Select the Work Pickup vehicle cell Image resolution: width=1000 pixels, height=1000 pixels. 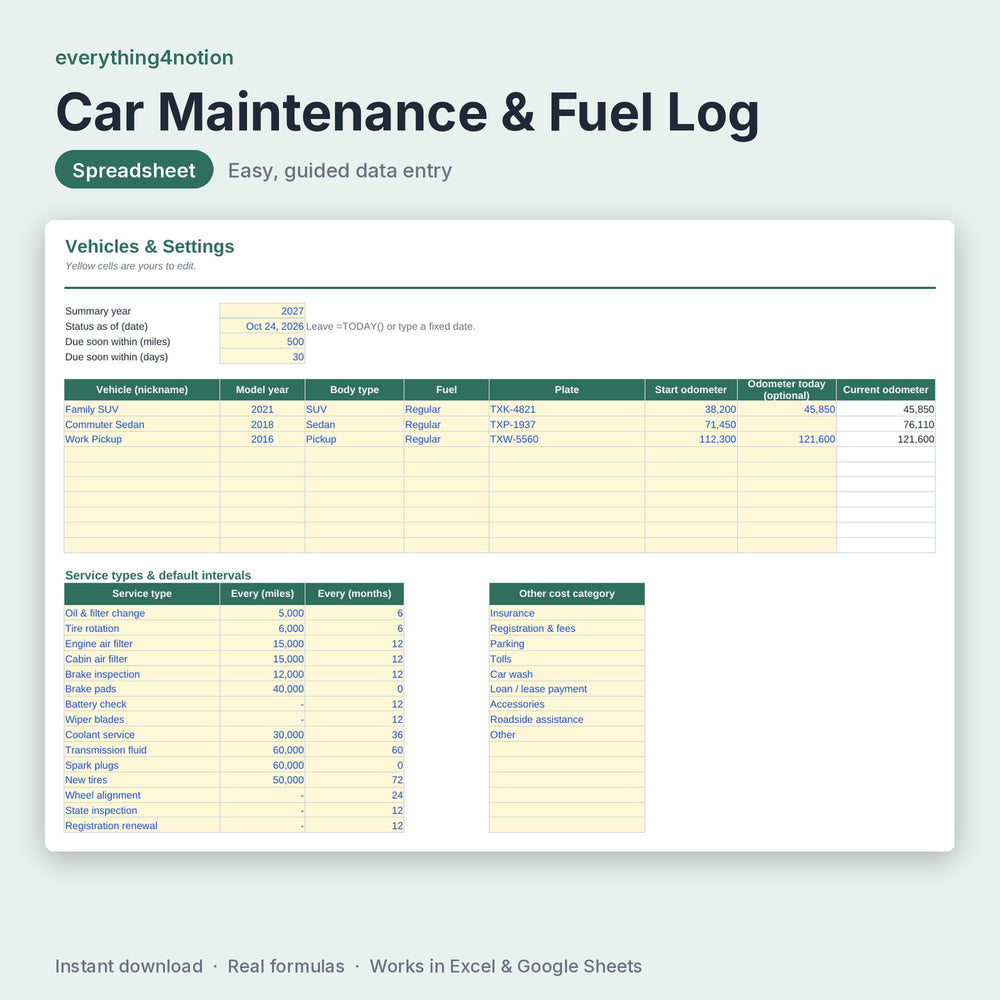142,439
